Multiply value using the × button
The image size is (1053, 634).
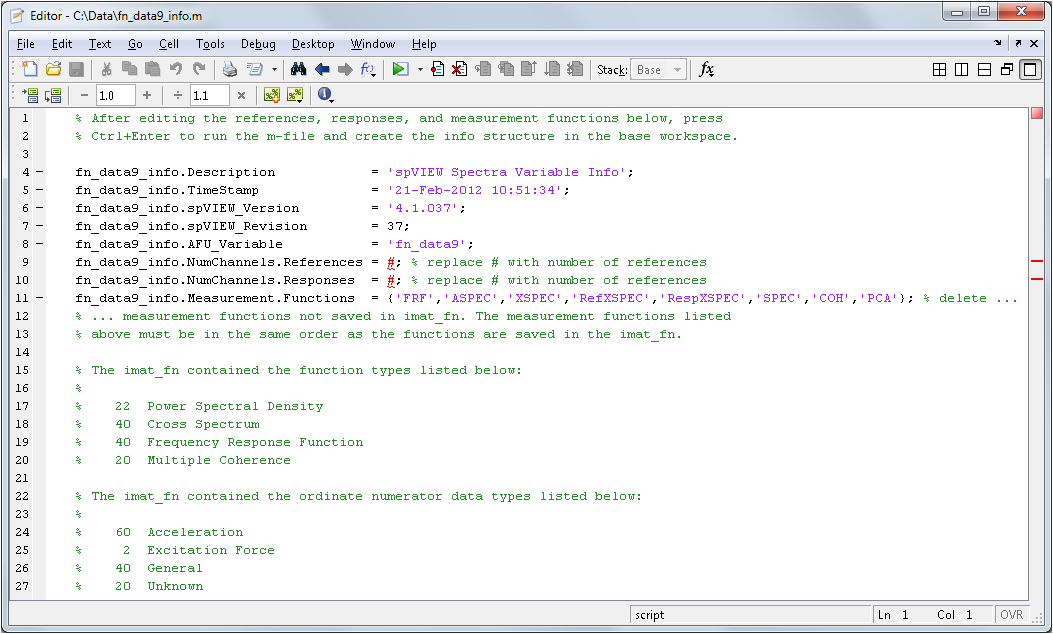[241, 95]
